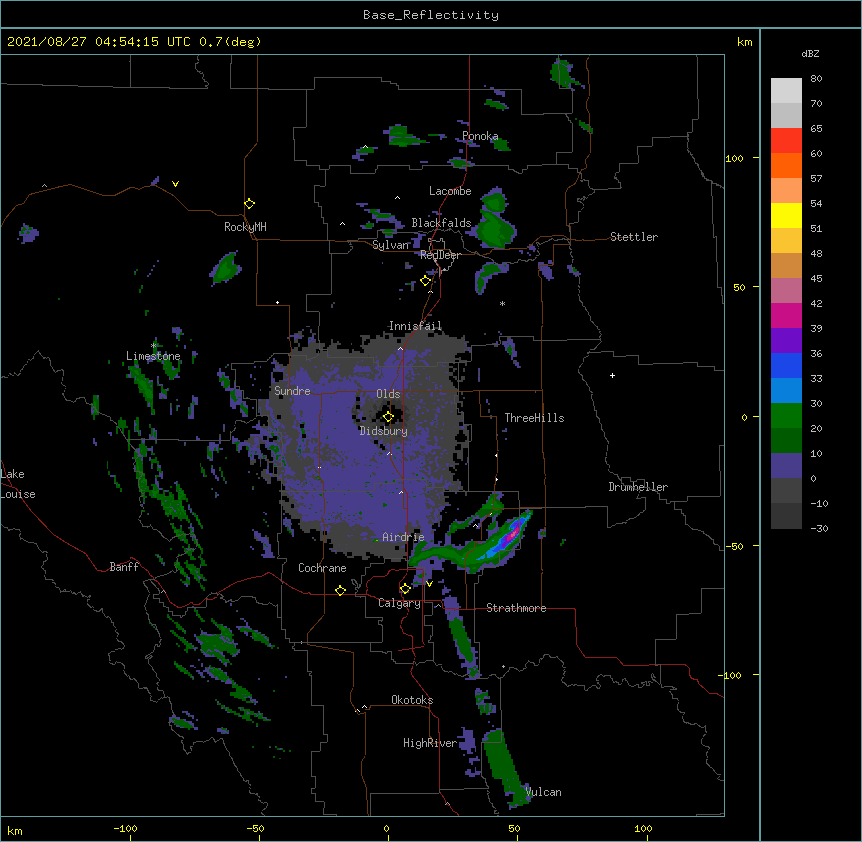Click the white plus marker north of Drumheller
The width and height of the screenshot is (862, 842).
pos(612,375)
